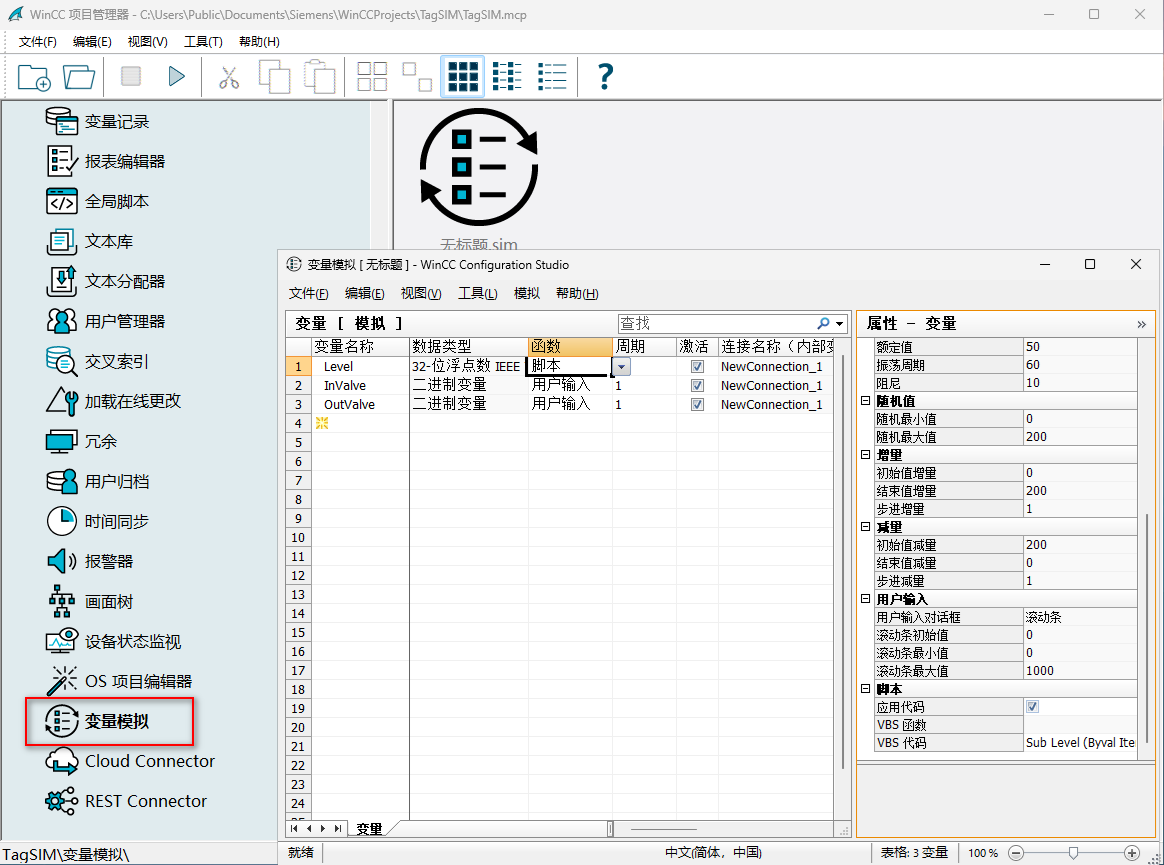This screenshot has width=1164, height=865.
Task: Open the 变量模拟 simulator from the sidebar
Action: (x=108, y=720)
